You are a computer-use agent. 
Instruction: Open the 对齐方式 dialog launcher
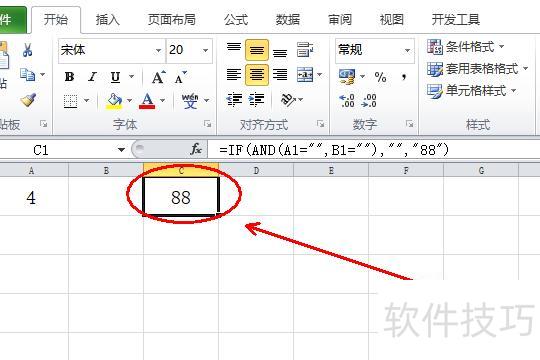click(320, 123)
